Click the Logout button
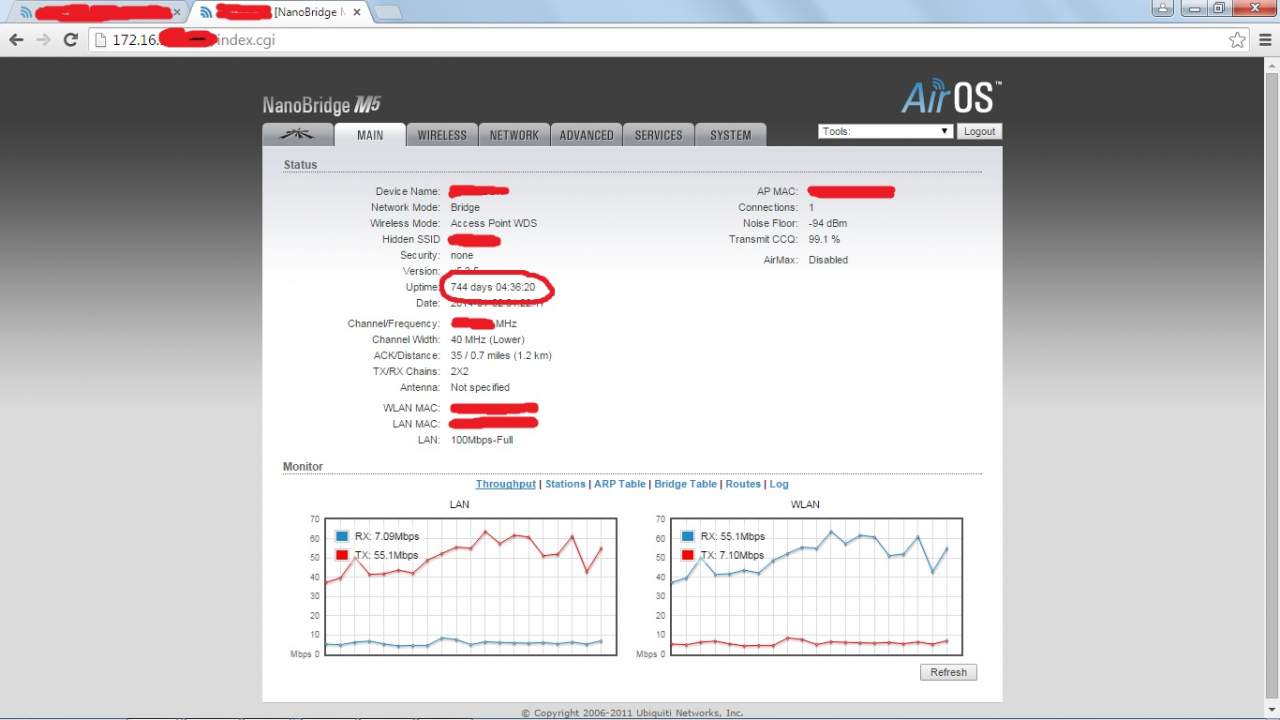Screen dimensions: 1280x720 (x=979, y=131)
